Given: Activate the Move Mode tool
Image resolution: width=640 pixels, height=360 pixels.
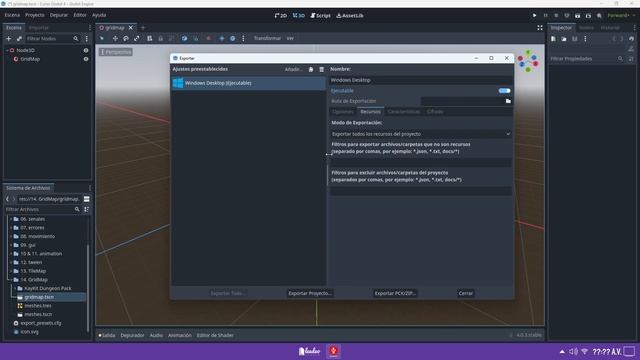Looking at the screenshot, I should (115, 38).
